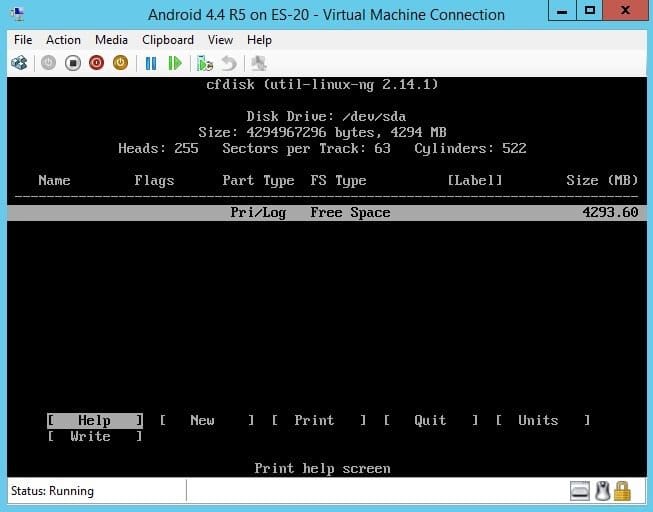The height and width of the screenshot is (512, 653).
Task: Click the 'Flags' column header
Action: [x=154, y=180]
